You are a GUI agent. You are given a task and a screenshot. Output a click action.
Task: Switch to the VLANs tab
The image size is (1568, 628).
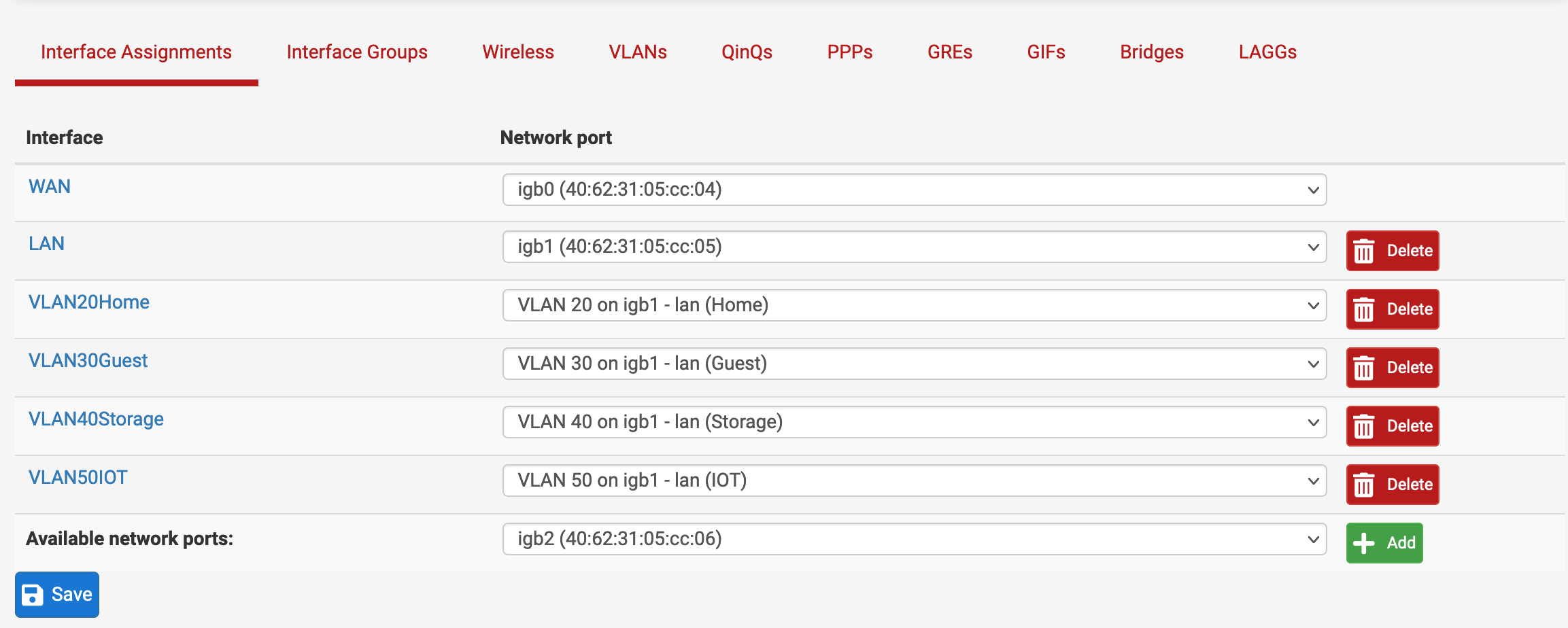(x=638, y=52)
